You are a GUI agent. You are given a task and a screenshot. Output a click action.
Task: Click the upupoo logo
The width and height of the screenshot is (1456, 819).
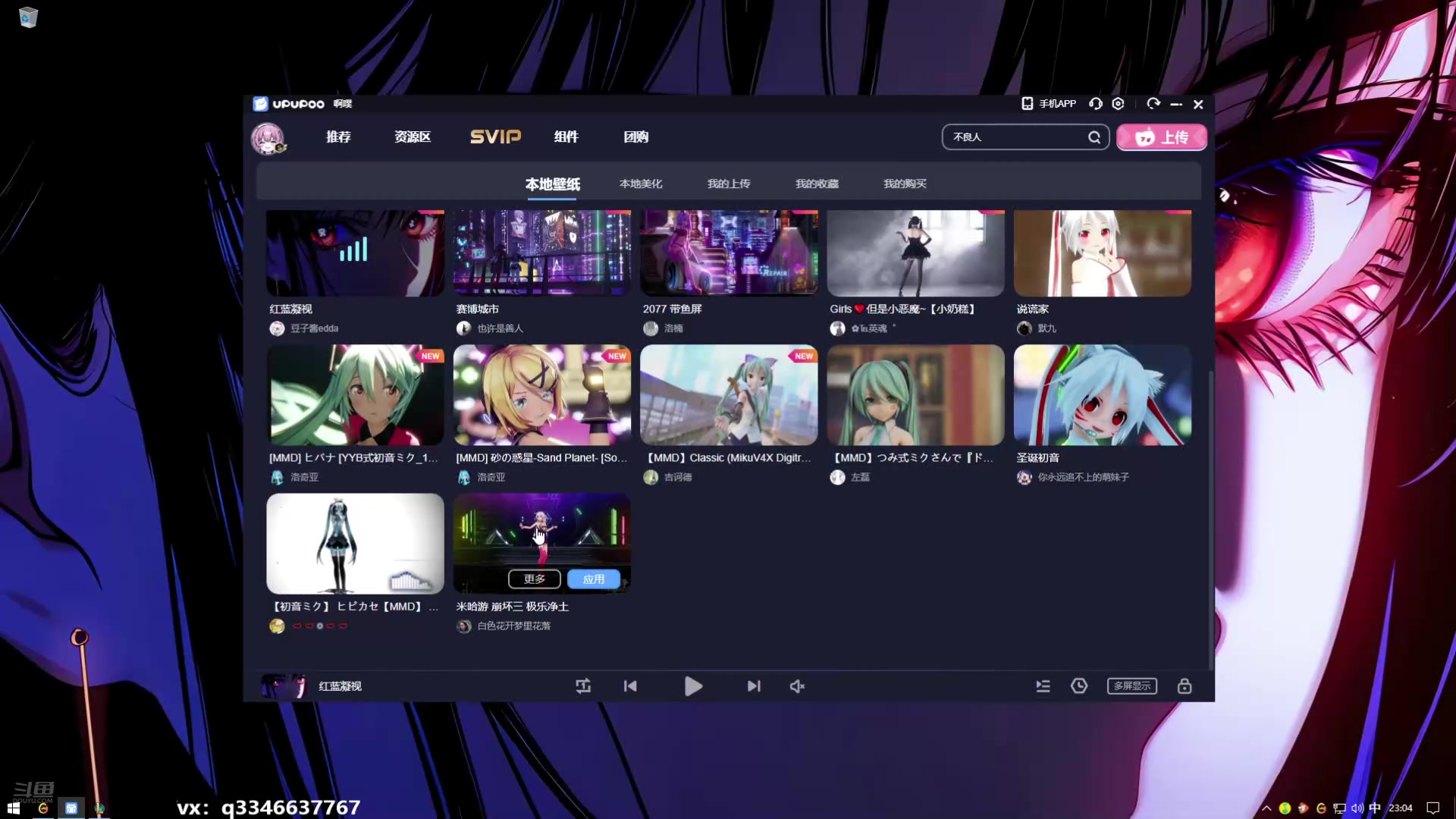289,104
